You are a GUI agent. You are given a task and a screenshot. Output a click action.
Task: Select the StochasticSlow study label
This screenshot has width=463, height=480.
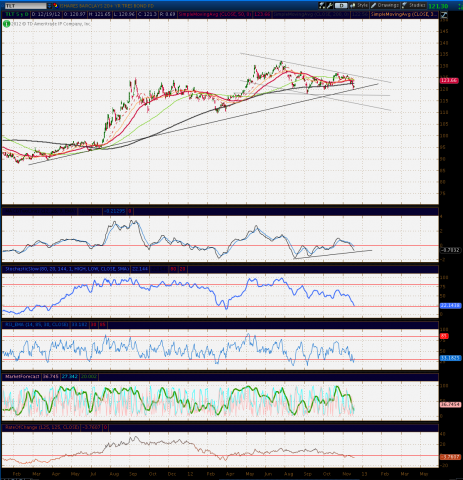tap(67, 269)
